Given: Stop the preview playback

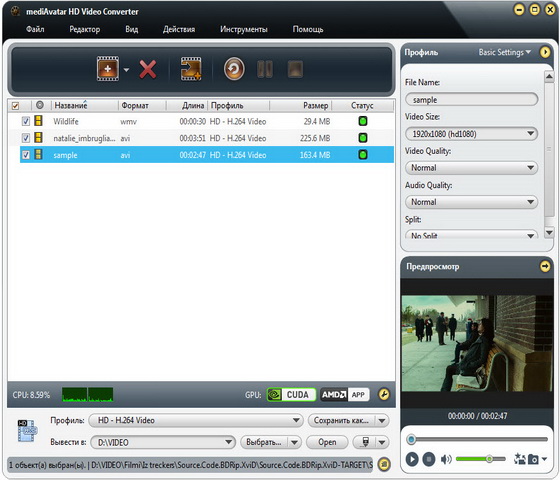Looking at the screenshot, I should pyautogui.click(x=429, y=459).
